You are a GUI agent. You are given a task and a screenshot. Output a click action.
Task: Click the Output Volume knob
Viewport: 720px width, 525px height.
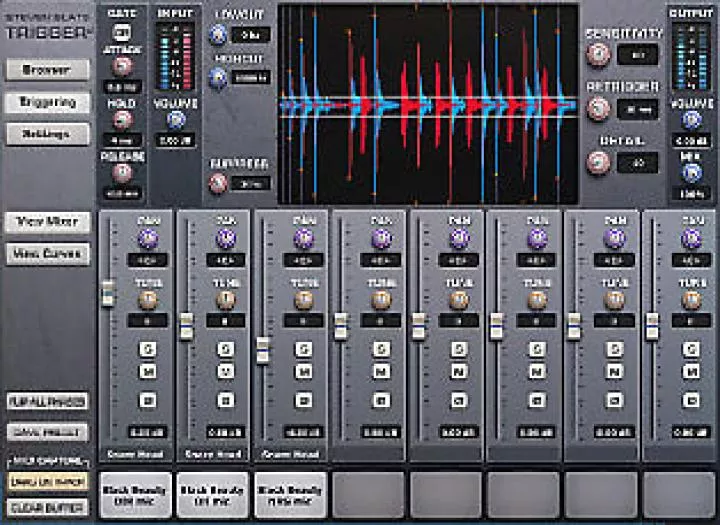pyautogui.click(x=691, y=119)
